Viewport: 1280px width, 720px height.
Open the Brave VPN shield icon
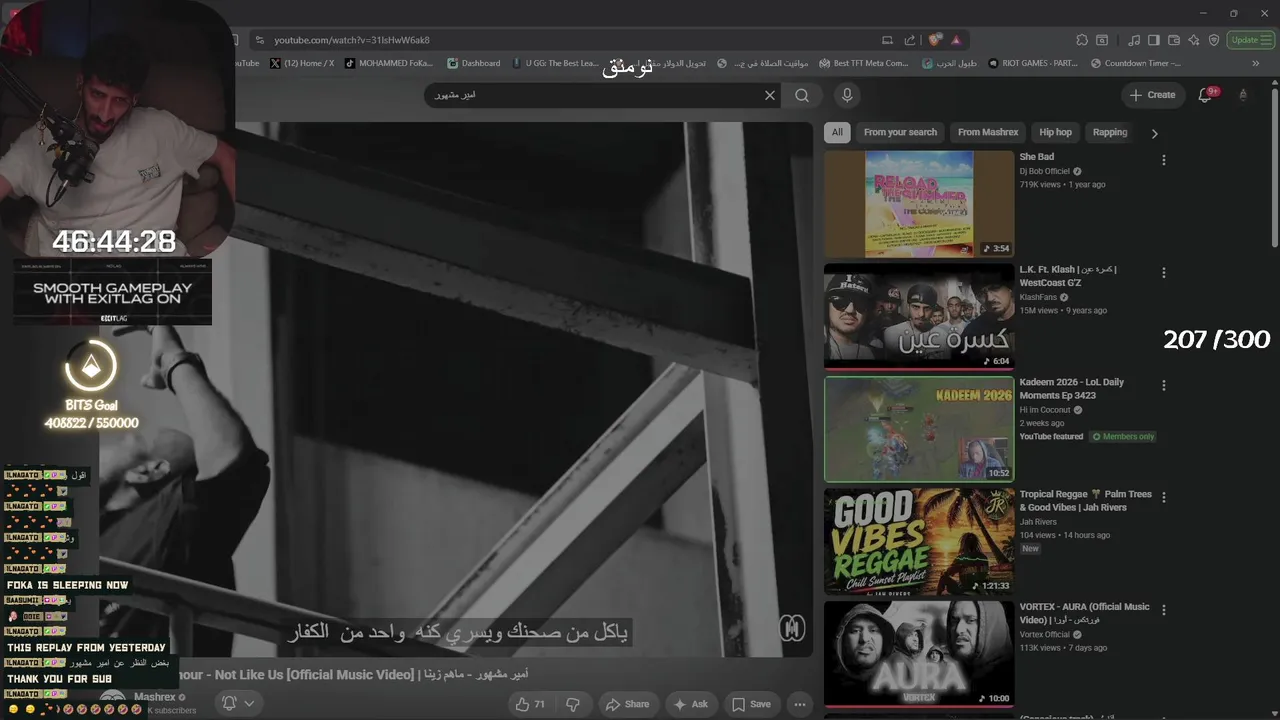(x=1214, y=40)
